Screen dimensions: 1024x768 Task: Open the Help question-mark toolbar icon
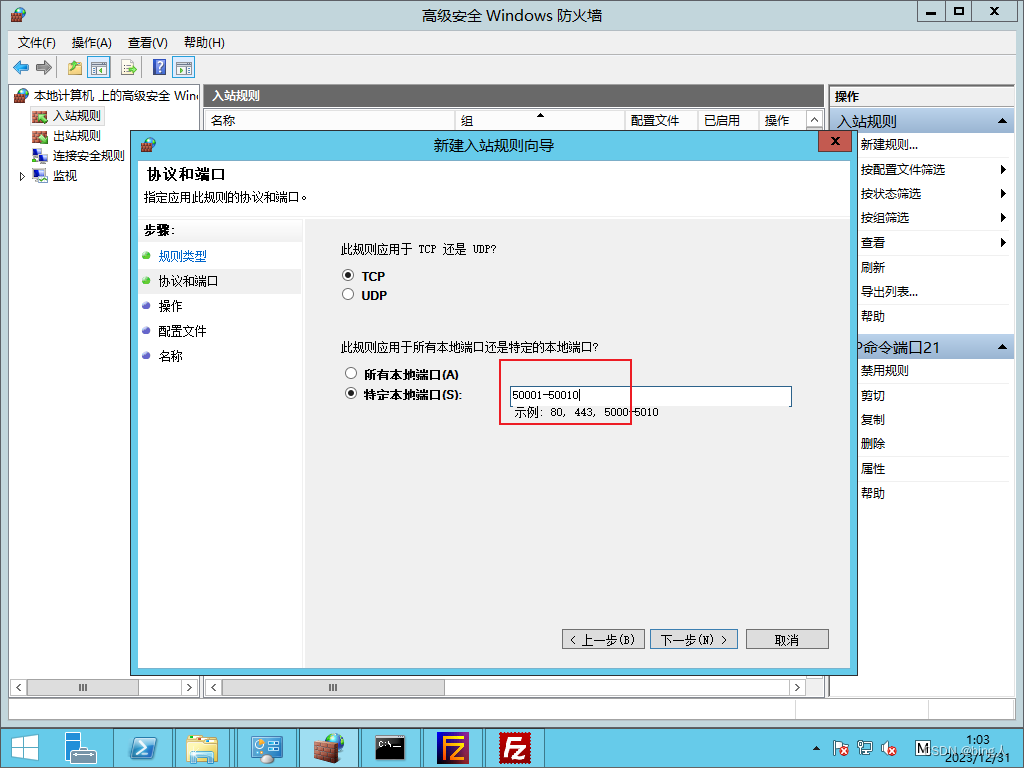(159, 67)
